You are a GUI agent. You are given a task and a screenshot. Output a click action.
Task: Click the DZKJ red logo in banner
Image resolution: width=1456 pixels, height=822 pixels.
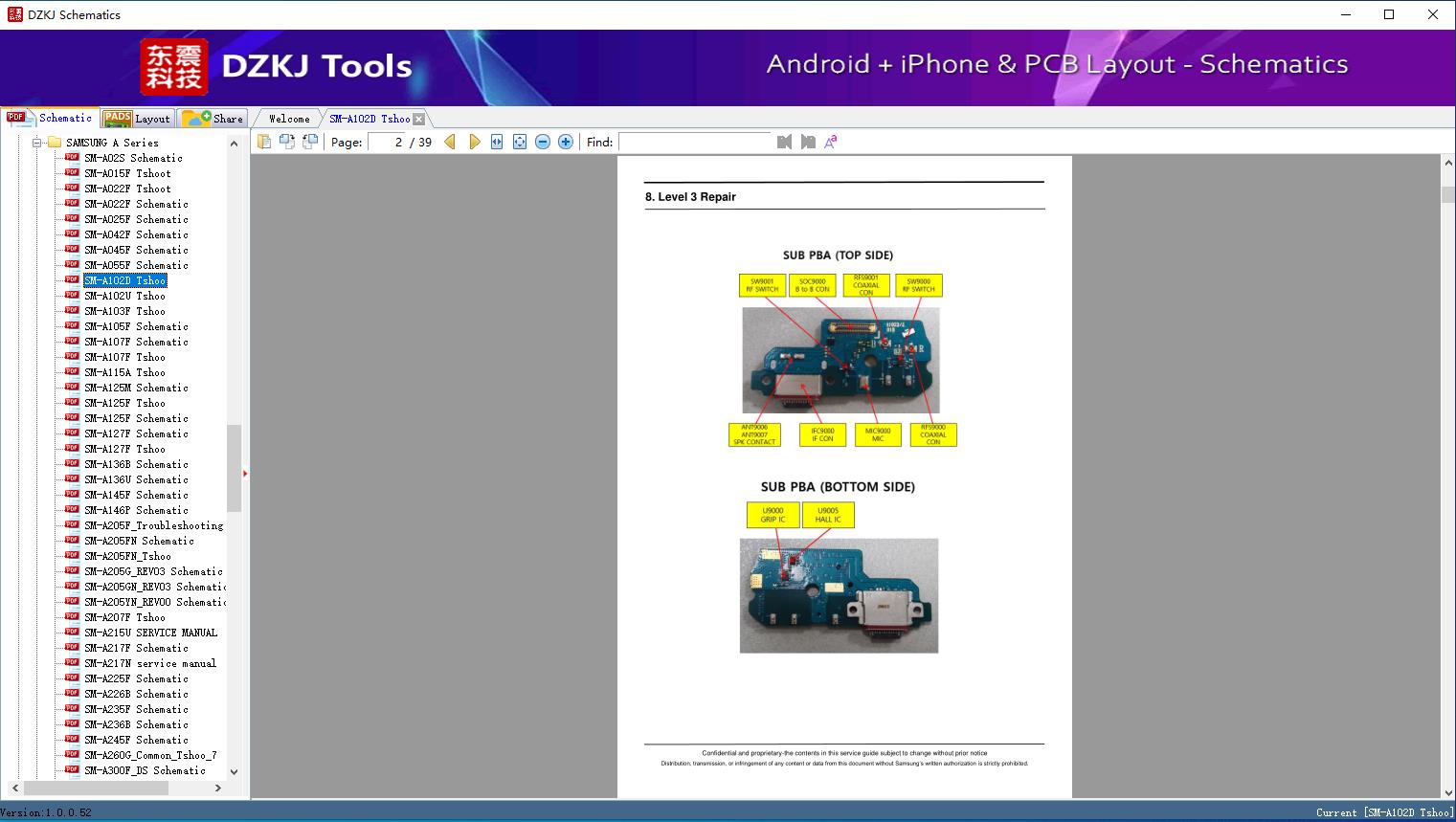click(174, 67)
